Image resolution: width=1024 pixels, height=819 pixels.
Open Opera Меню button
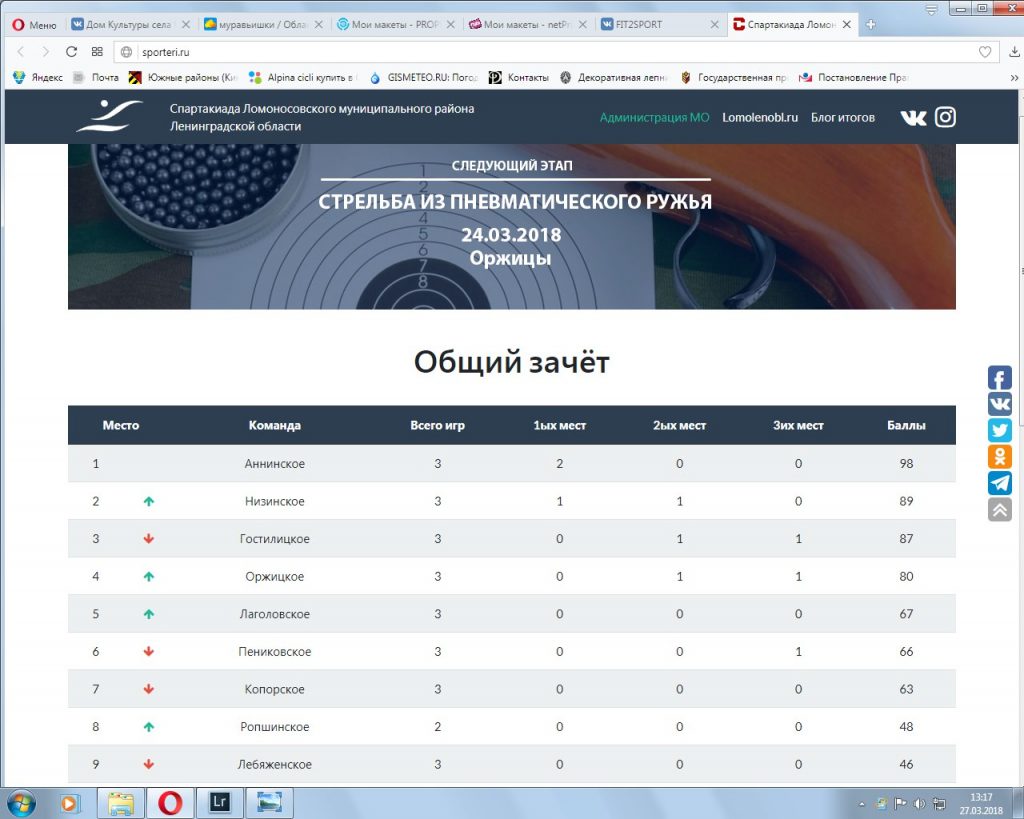click(35, 25)
